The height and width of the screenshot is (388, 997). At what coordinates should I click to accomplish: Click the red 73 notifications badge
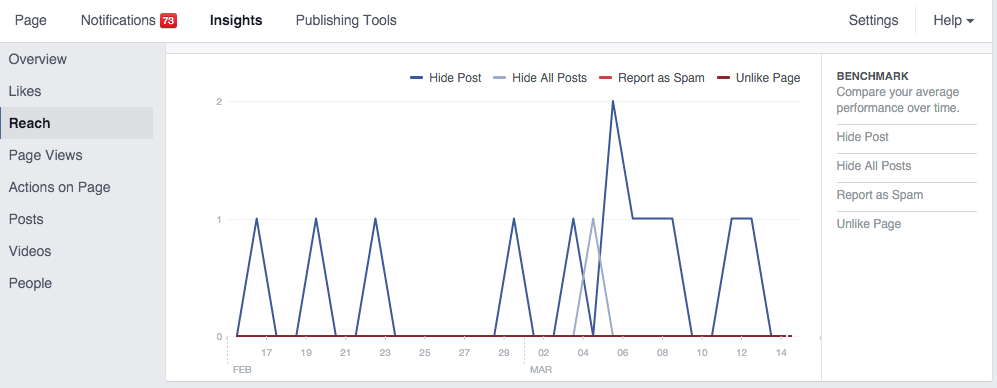(168, 20)
